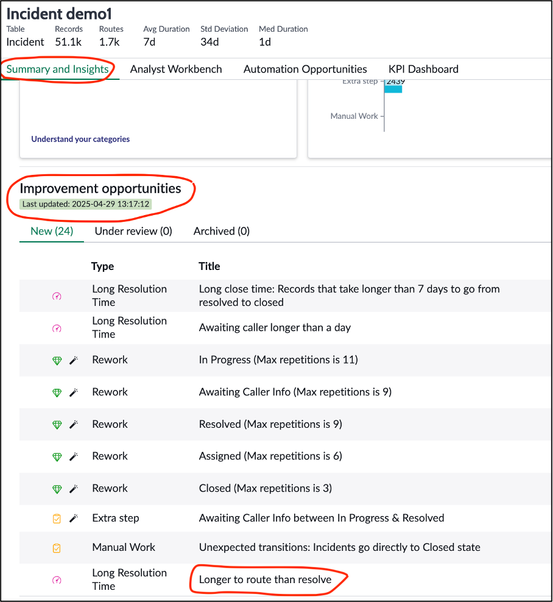Follow the Understand your categories link

click(80, 139)
